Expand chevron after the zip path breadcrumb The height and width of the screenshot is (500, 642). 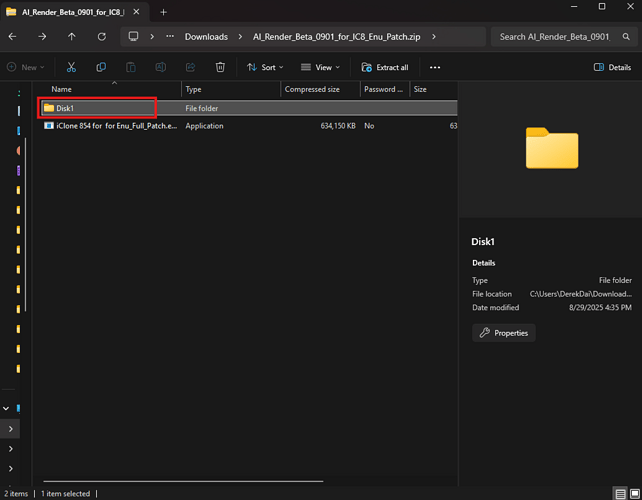[x=434, y=37]
